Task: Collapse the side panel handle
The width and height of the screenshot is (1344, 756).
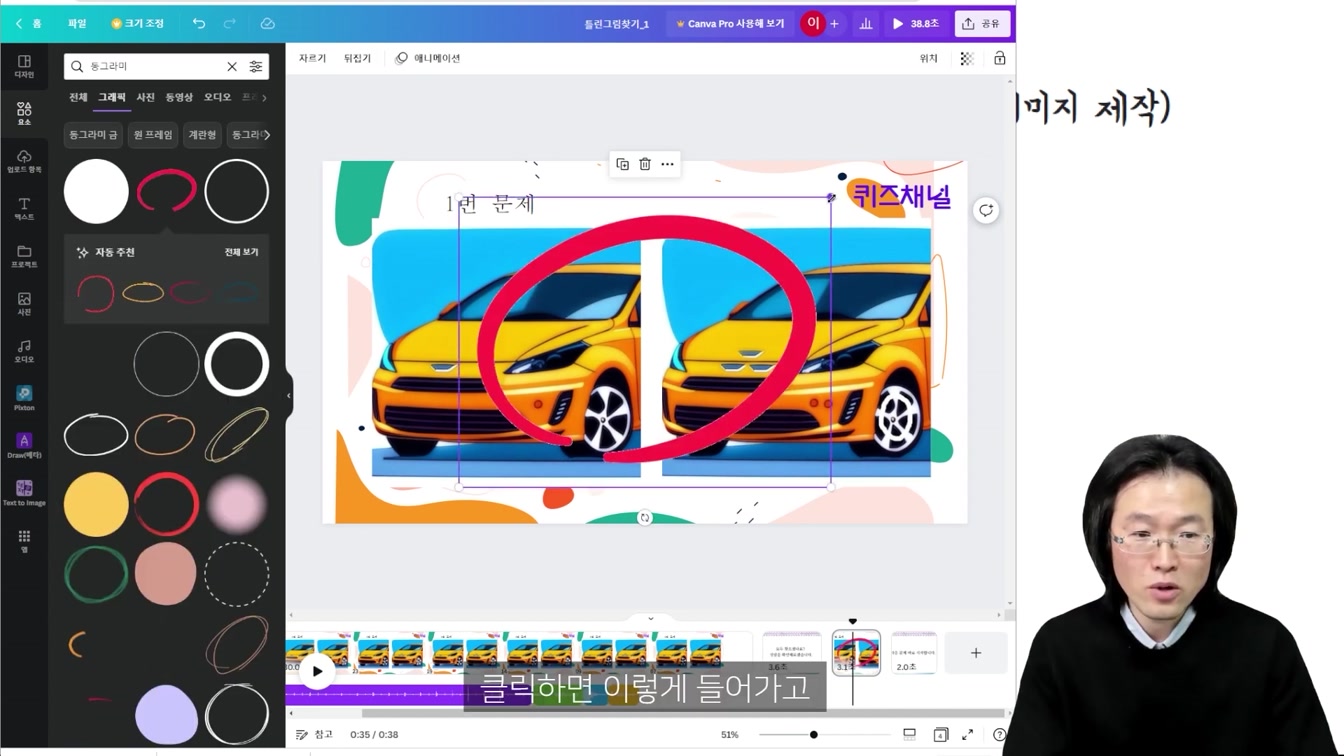Action: (x=289, y=395)
